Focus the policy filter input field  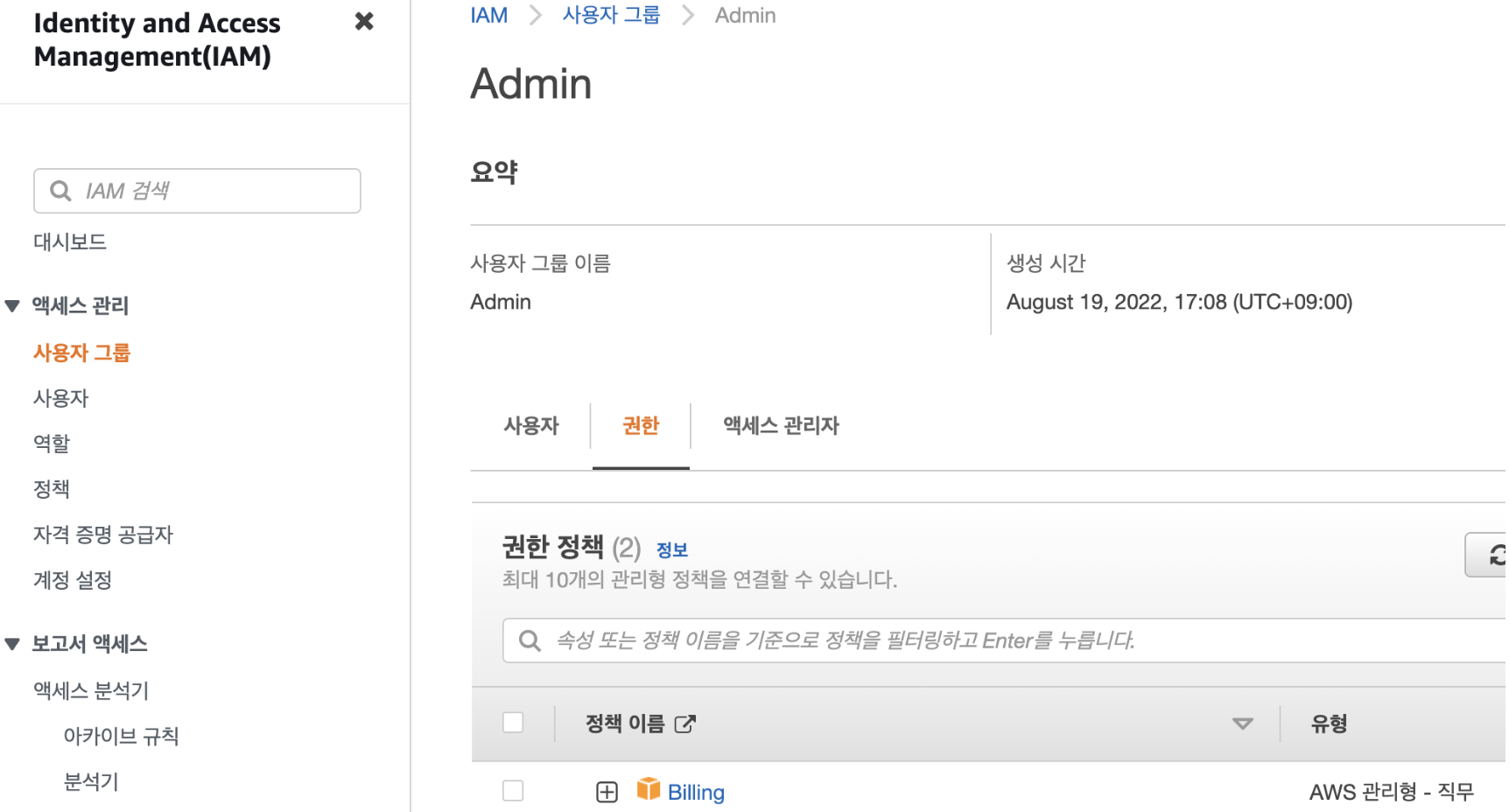click(x=1007, y=640)
